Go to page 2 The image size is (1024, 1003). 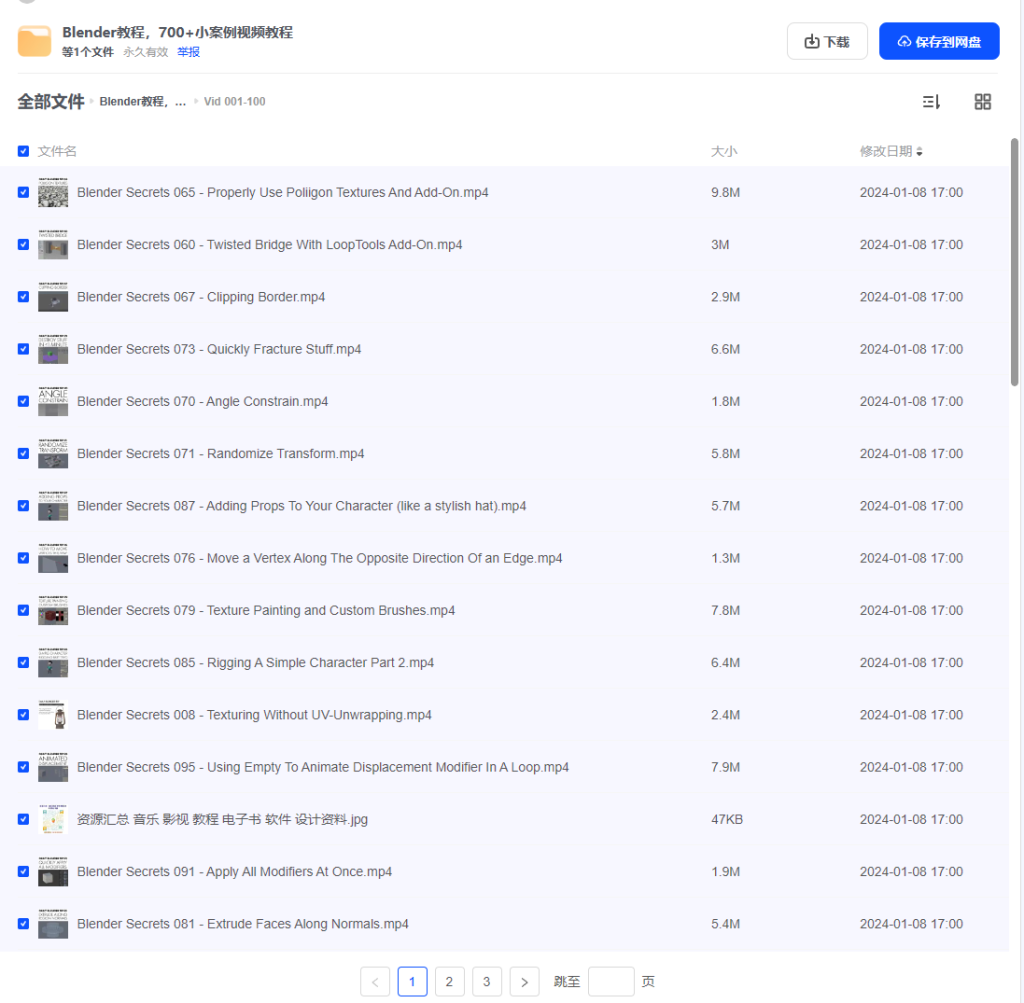[449, 982]
